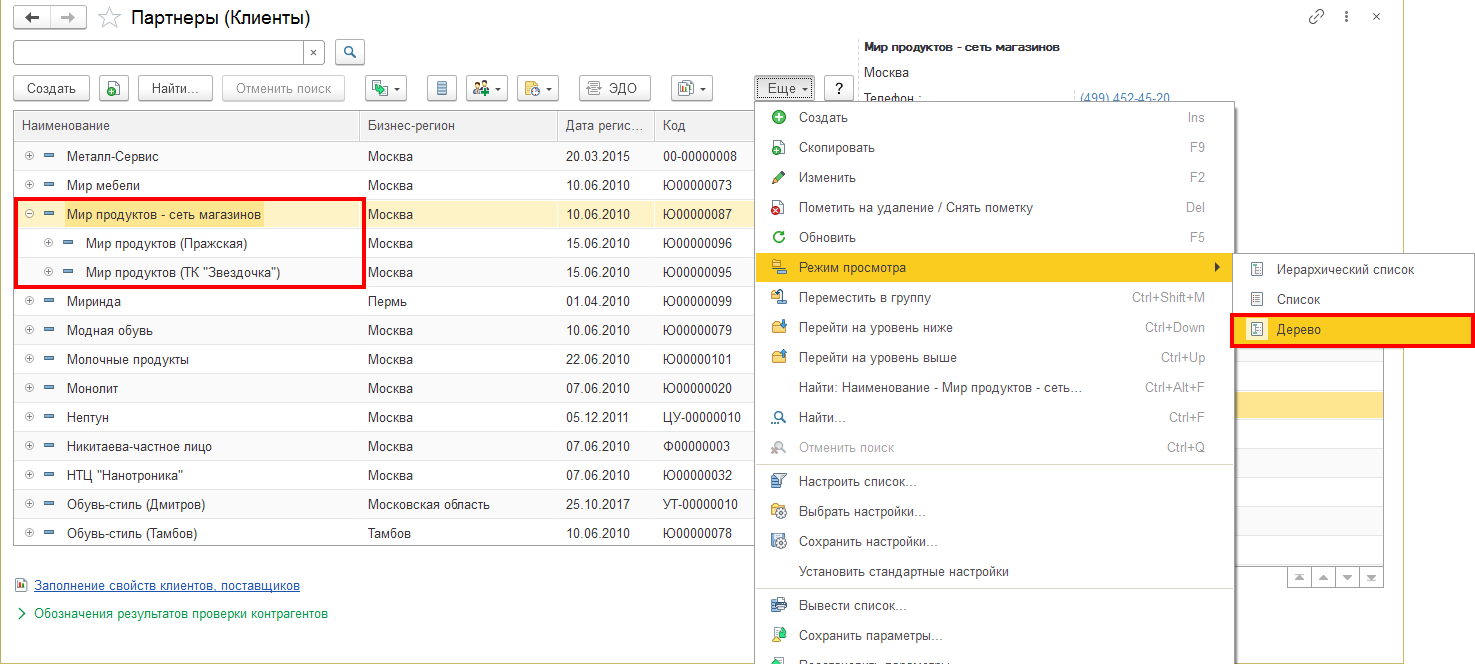Image resolution: width=1475 pixels, height=664 pixels.
Task: Choose Иерархический список in submenu
Action: (1344, 269)
